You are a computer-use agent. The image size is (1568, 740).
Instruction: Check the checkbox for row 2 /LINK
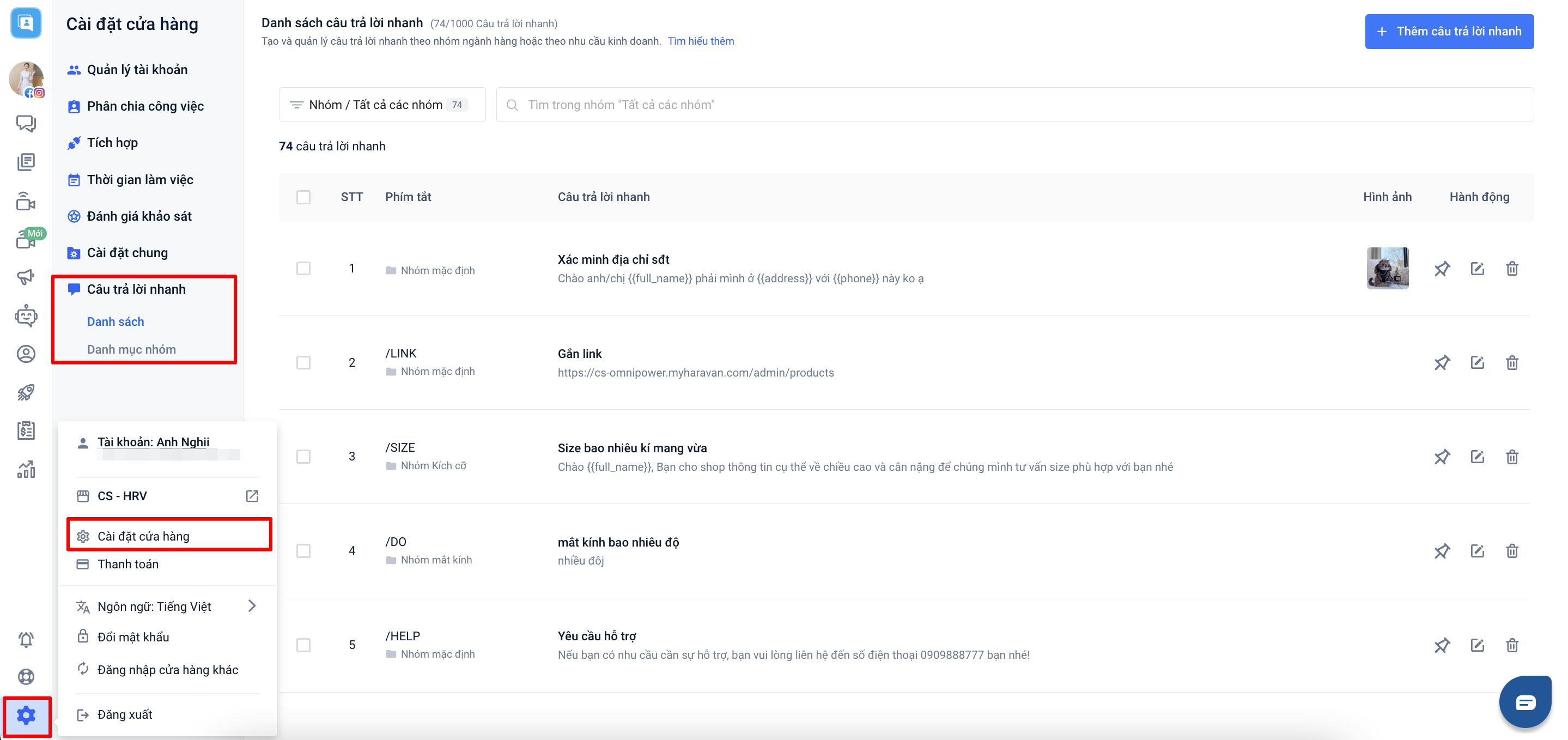point(303,363)
